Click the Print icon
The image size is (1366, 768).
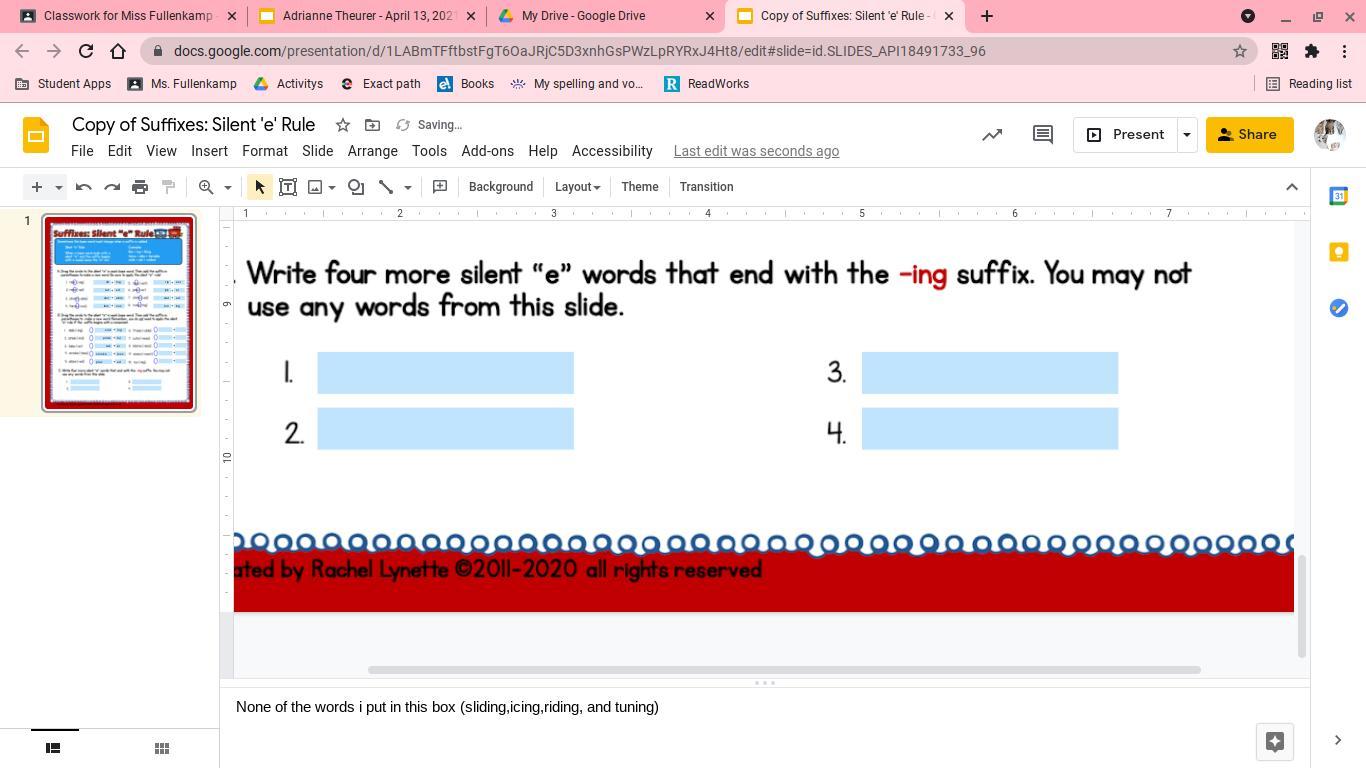140,187
